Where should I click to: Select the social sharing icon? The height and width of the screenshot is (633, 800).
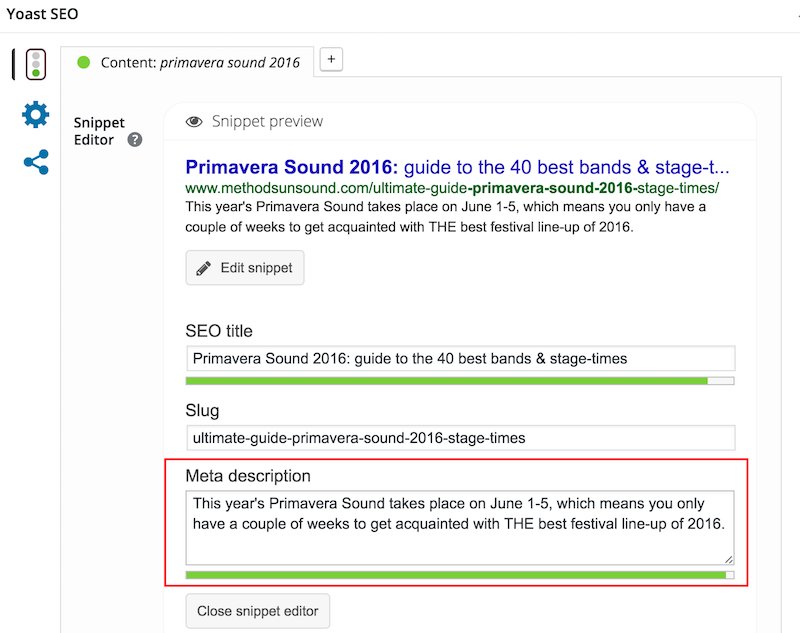[33, 160]
